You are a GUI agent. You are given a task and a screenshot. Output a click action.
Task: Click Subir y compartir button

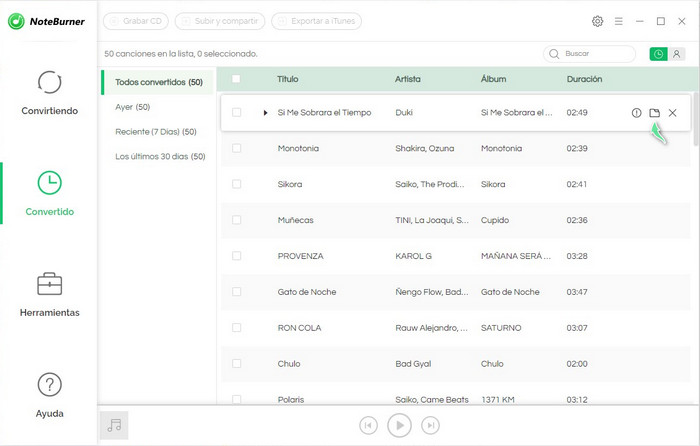(220, 21)
